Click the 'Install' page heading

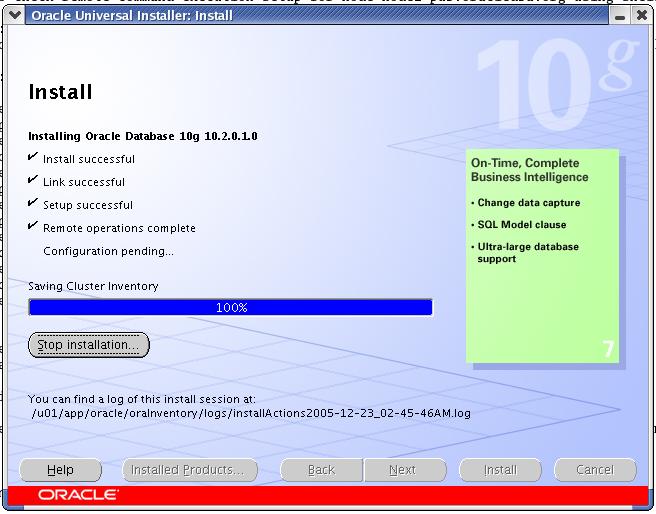click(x=60, y=92)
